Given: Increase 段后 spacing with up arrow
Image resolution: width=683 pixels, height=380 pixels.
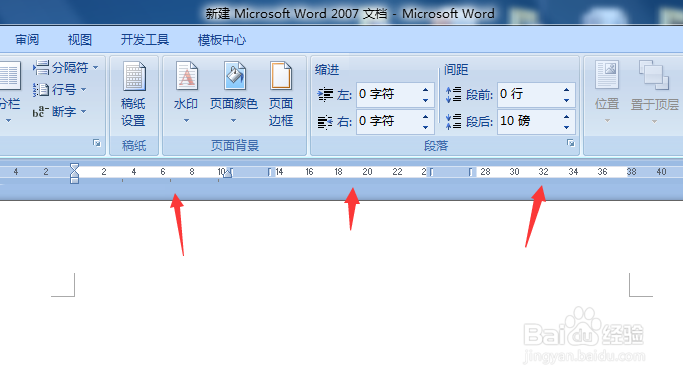Looking at the screenshot, I should 566,117.
